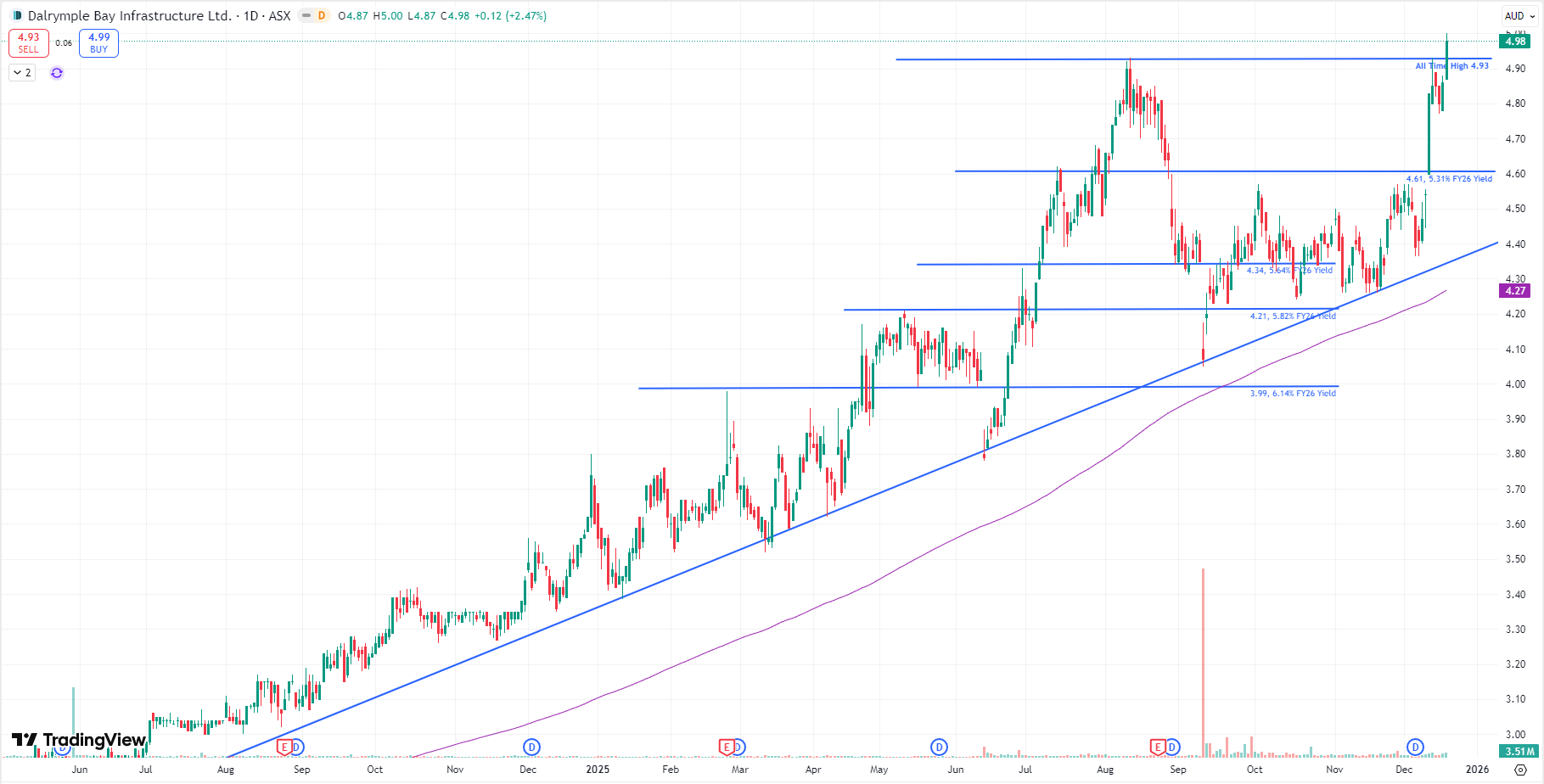Image resolution: width=1544 pixels, height=784 pixels.
Task: Open the AUD currency dropdown
Action: click(1519, 15)
